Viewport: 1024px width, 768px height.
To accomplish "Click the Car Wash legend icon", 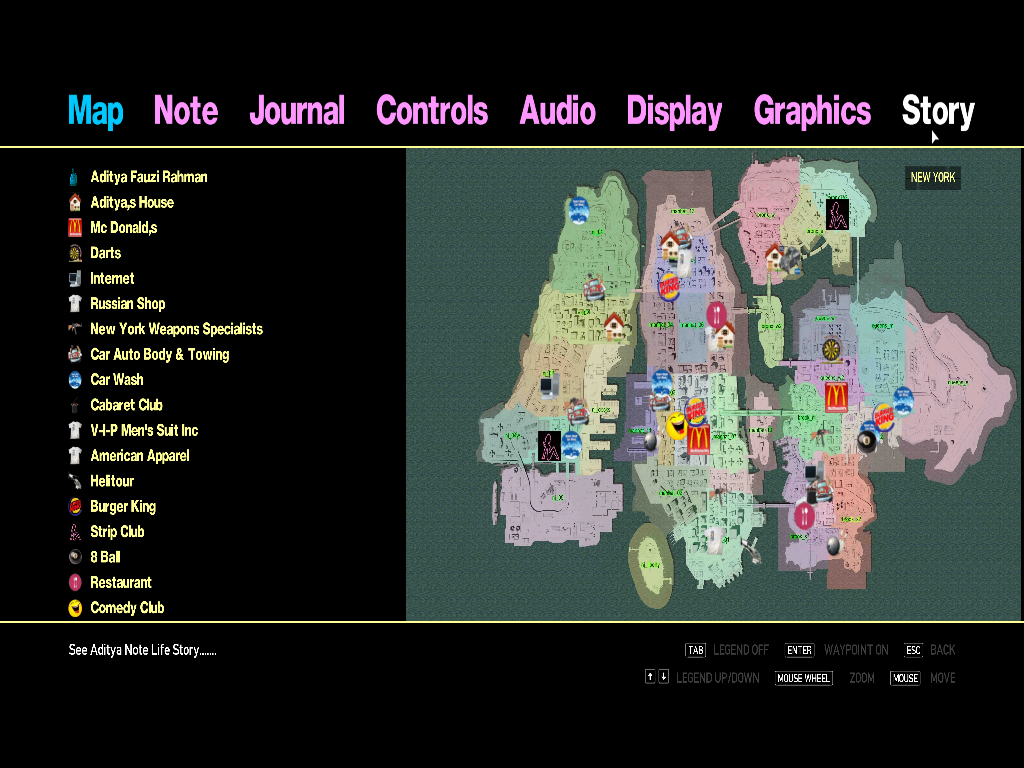I will coord(75,379).
